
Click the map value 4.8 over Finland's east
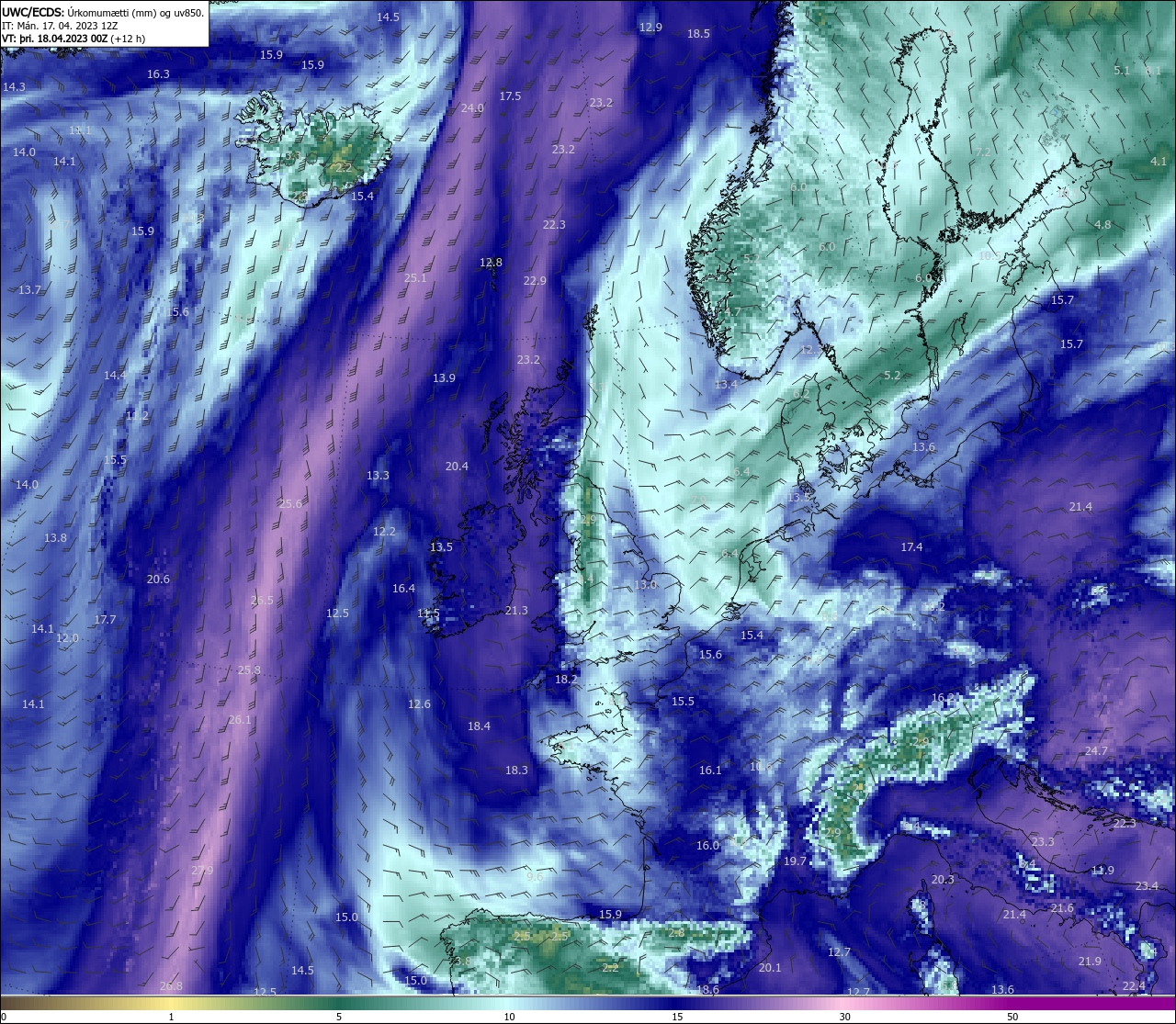point(1102,225)
